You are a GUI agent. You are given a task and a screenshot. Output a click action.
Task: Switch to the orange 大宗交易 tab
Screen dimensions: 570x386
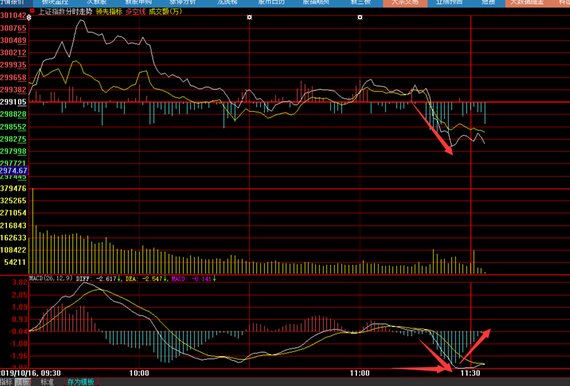[405, 3]
